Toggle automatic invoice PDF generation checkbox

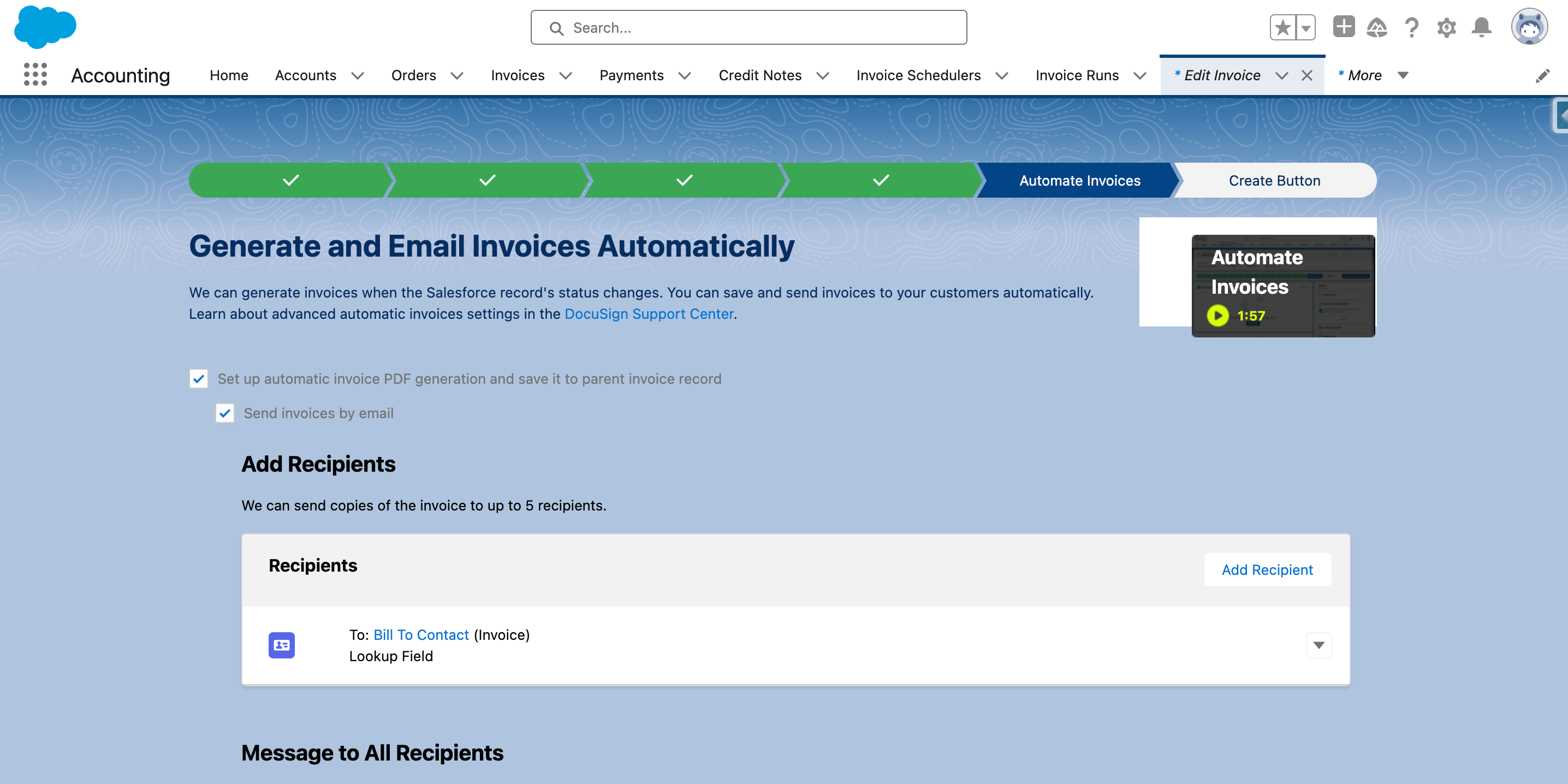[x=199, y=379]
